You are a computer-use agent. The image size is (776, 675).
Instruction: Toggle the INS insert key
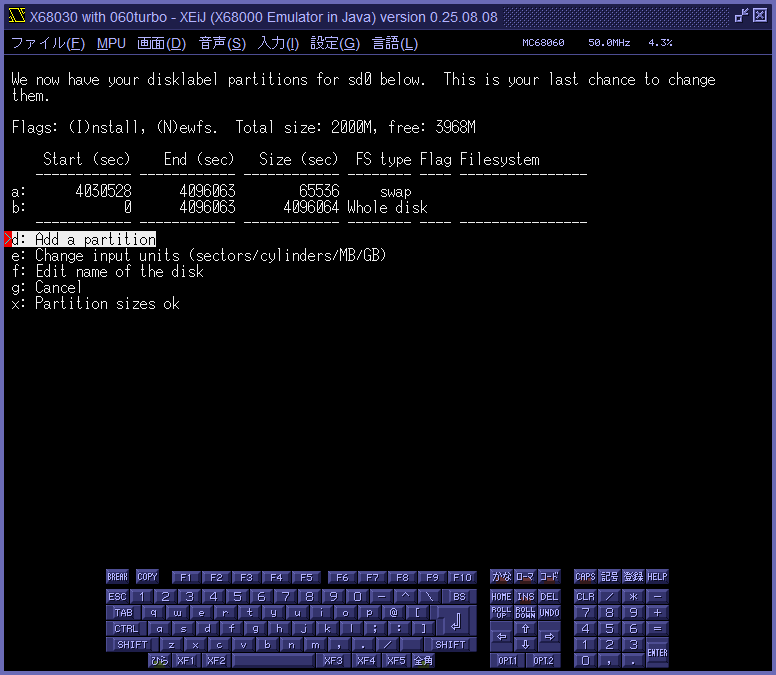point(525,596)
